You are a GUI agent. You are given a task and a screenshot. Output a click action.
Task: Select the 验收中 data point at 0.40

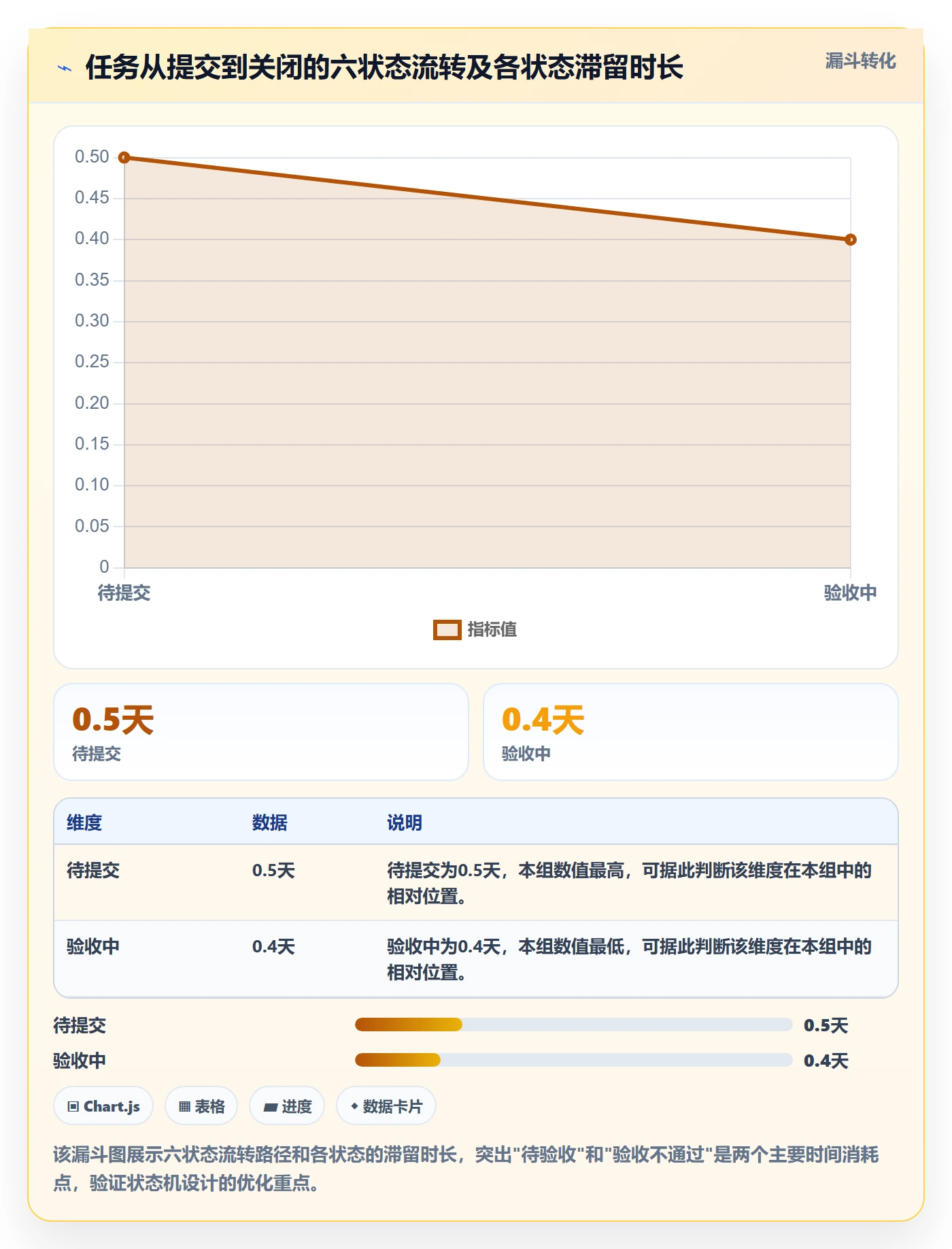click(x=850, y=239)
